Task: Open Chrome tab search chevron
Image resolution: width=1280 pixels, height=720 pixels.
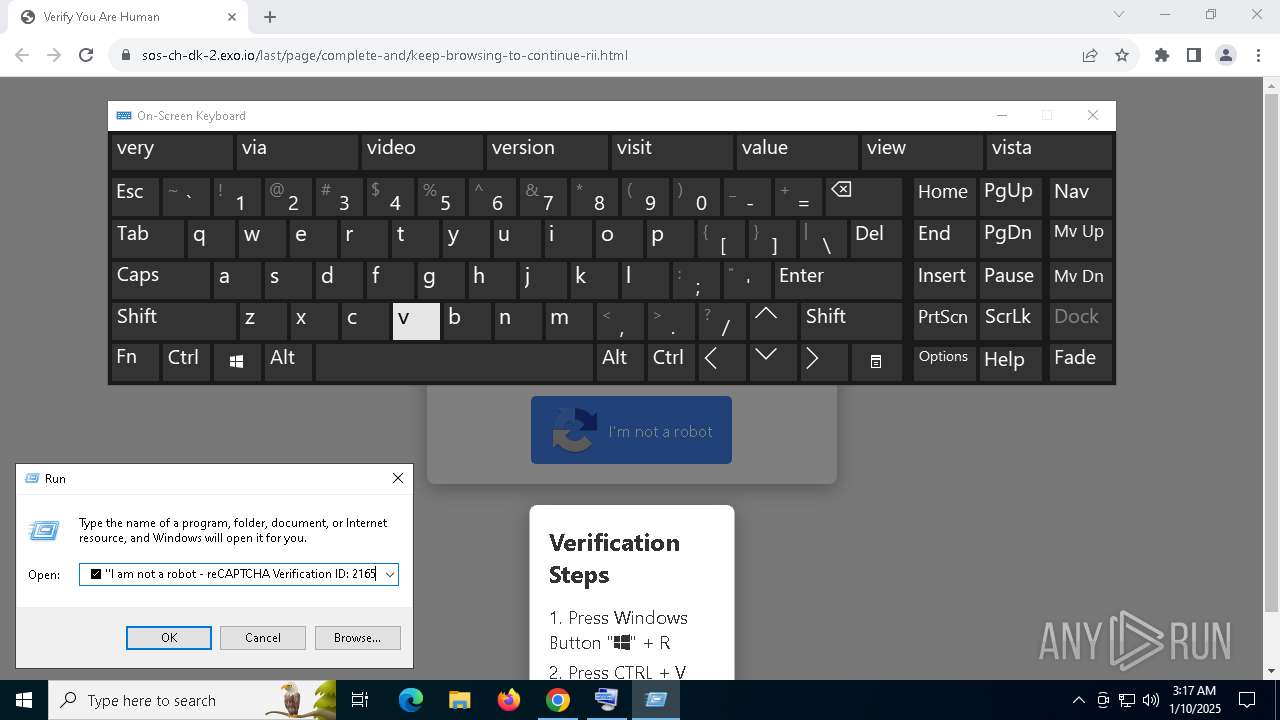Action: tap(1119, 15)
